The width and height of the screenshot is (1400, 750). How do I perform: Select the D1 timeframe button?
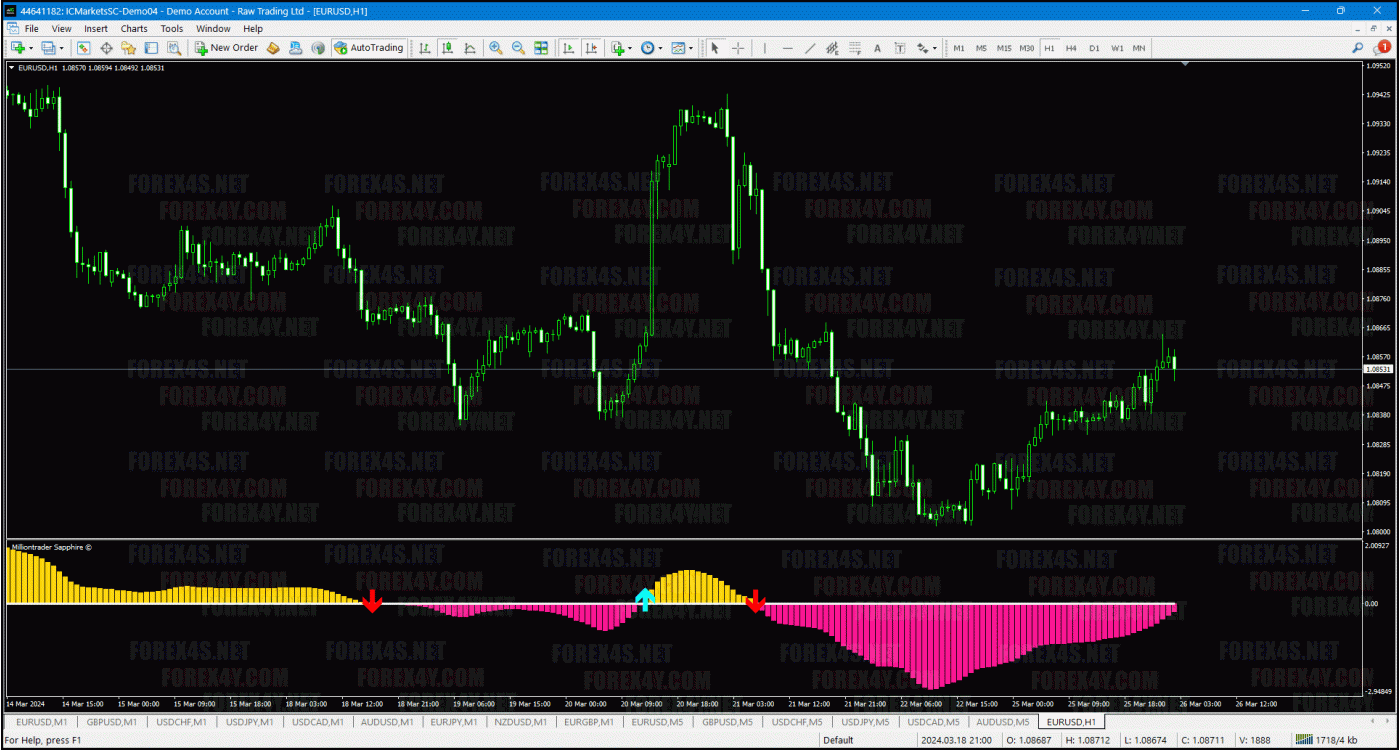pyautogui.click(x=1092, y=47)
